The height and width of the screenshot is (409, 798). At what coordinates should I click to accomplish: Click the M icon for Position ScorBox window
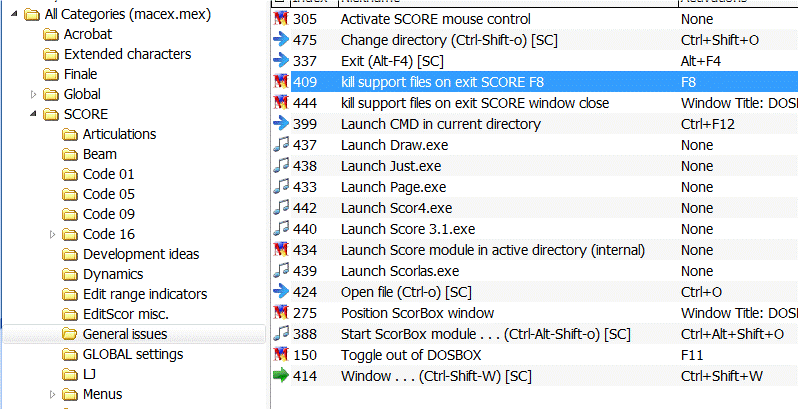click(281, 313)
